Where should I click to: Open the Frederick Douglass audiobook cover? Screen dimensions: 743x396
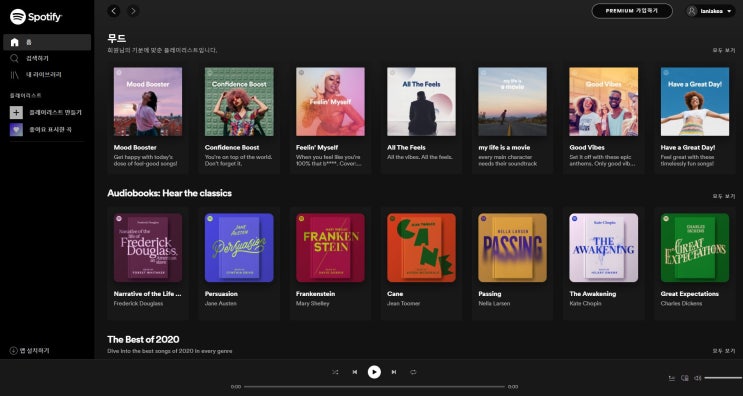click(x=148, y=248)
